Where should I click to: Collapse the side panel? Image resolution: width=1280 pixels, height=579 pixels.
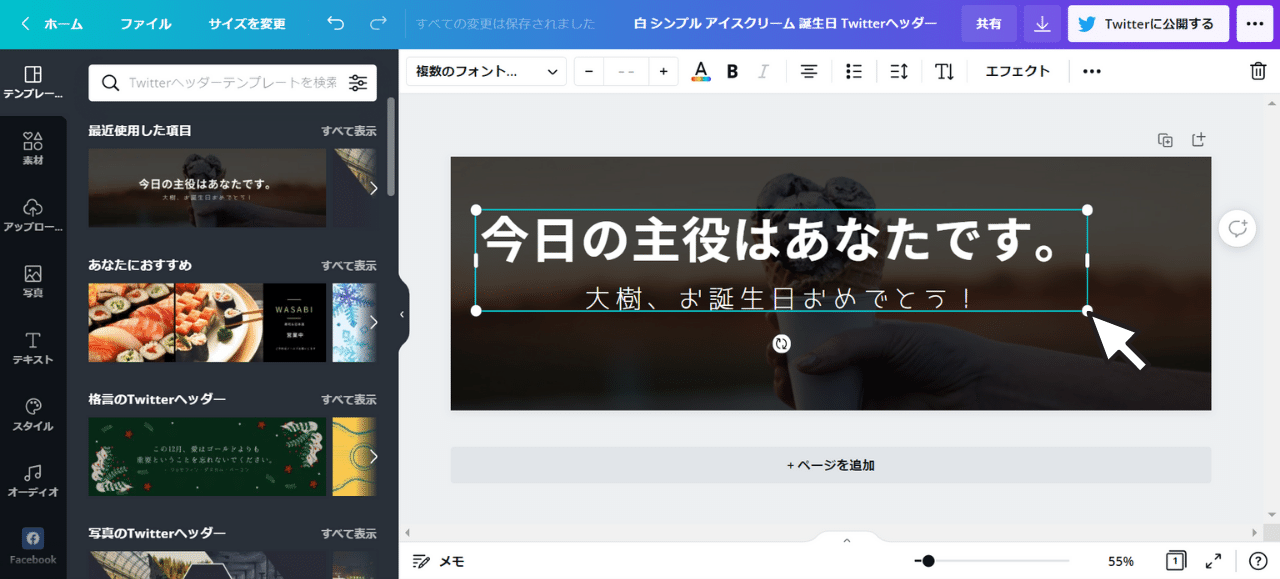pos(402,314)
